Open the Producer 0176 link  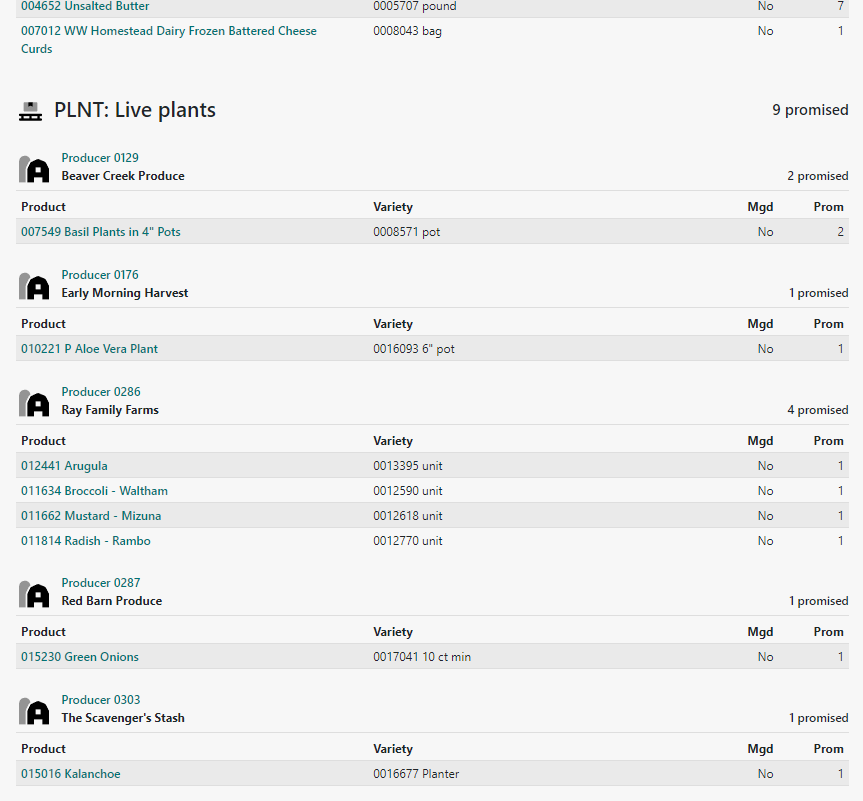click(100, 275)
